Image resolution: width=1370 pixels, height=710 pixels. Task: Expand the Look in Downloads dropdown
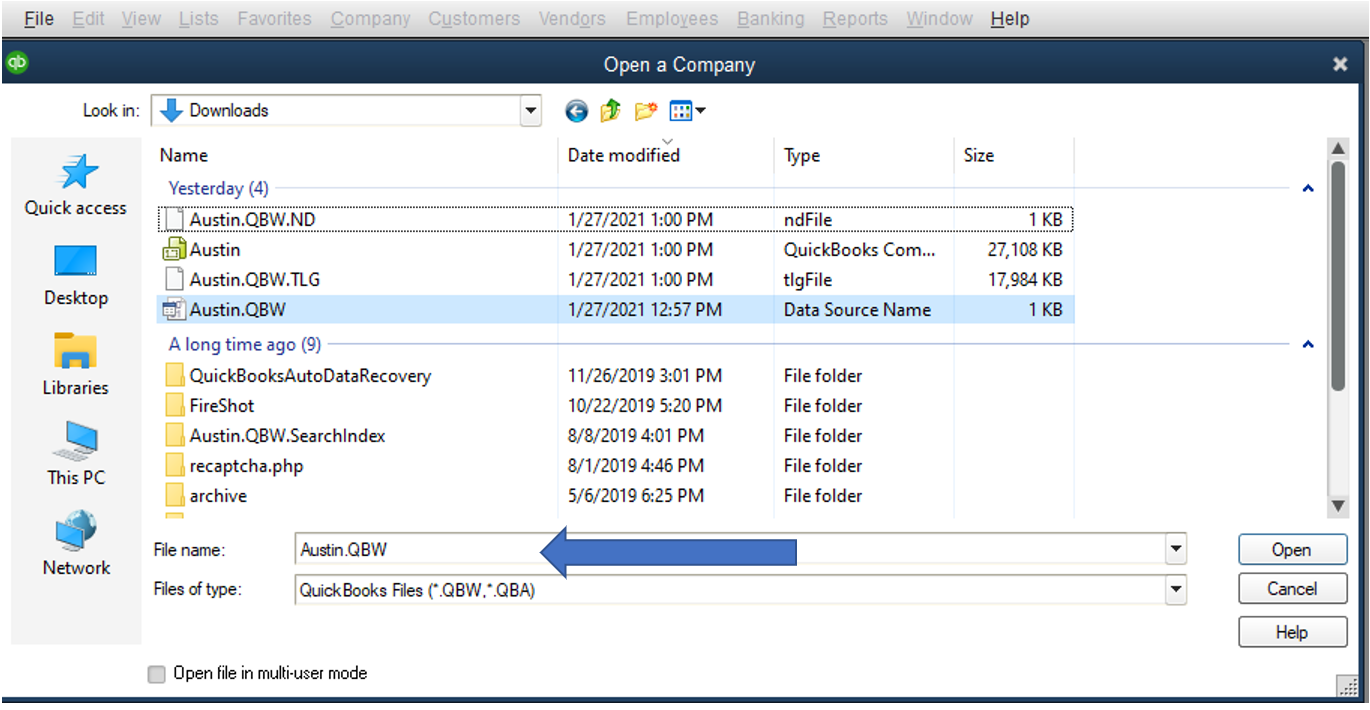531,111
